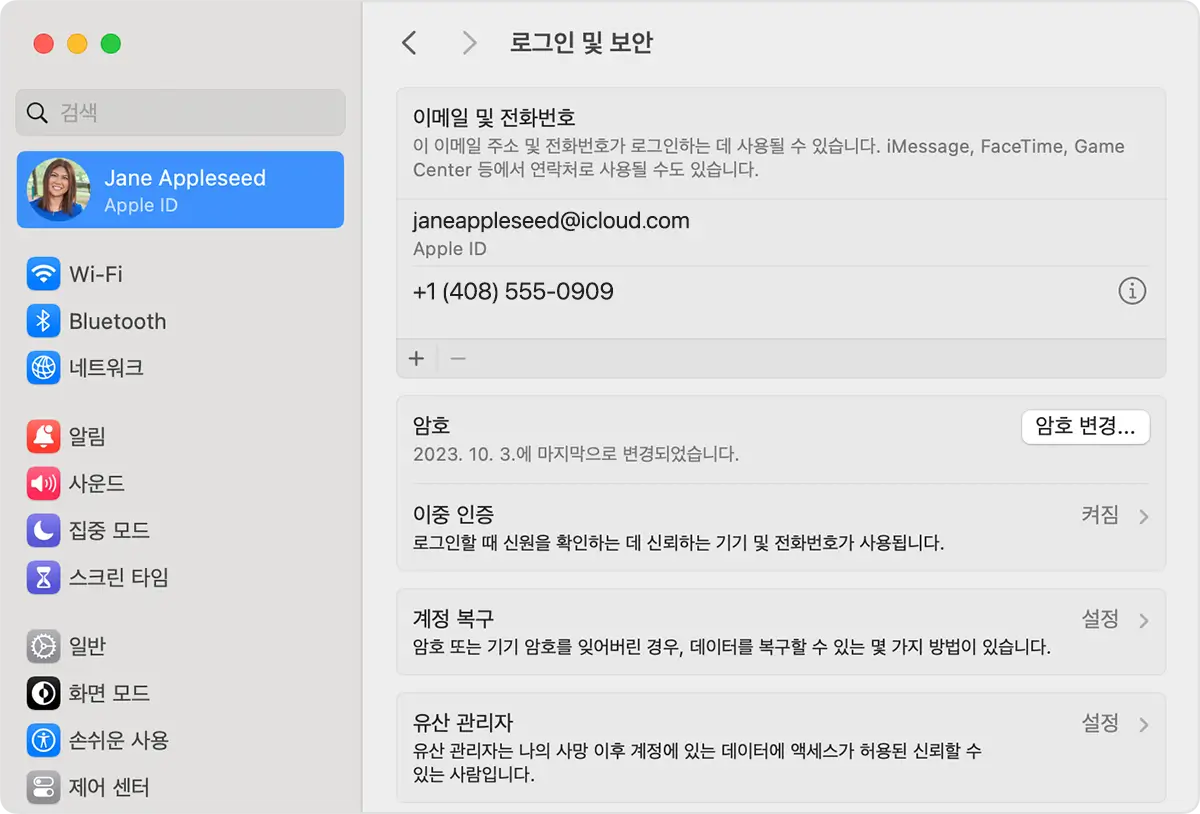Navigate back using the left chevron
This screenshot has width=1200, height=814.
click(409, 42)
